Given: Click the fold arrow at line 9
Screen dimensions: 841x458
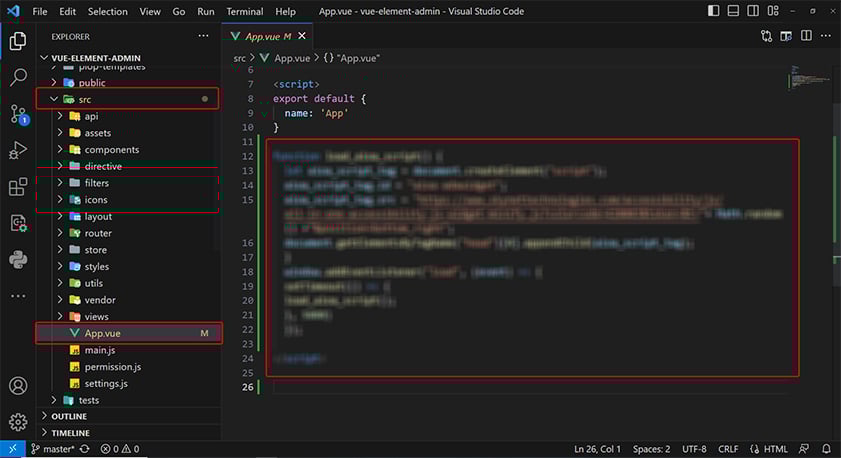Looking at the screenshot, I should click(x=264, y=114).
